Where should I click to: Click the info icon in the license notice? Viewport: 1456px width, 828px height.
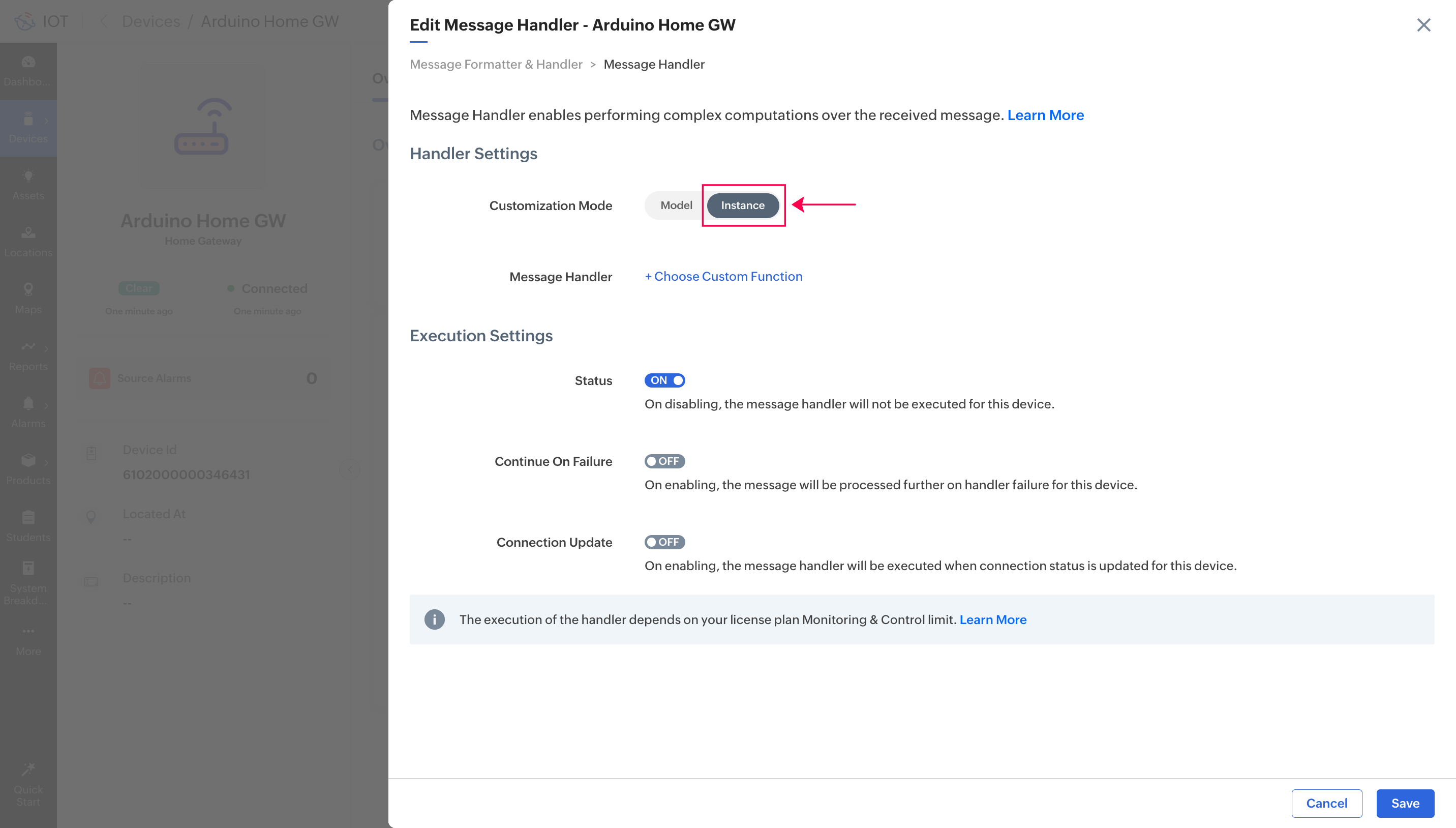click(434, 619)
